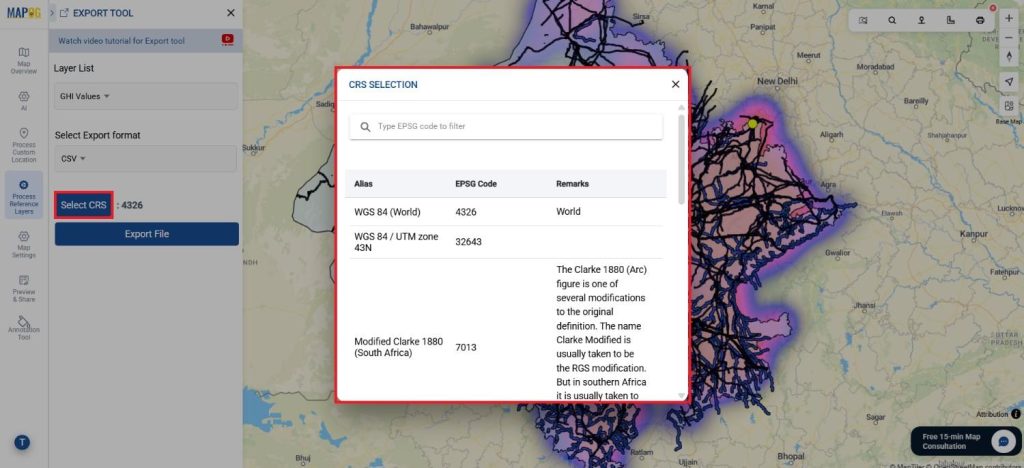Click EPSG code 4326 cell
1024x468 pixels.
(466, 212)
